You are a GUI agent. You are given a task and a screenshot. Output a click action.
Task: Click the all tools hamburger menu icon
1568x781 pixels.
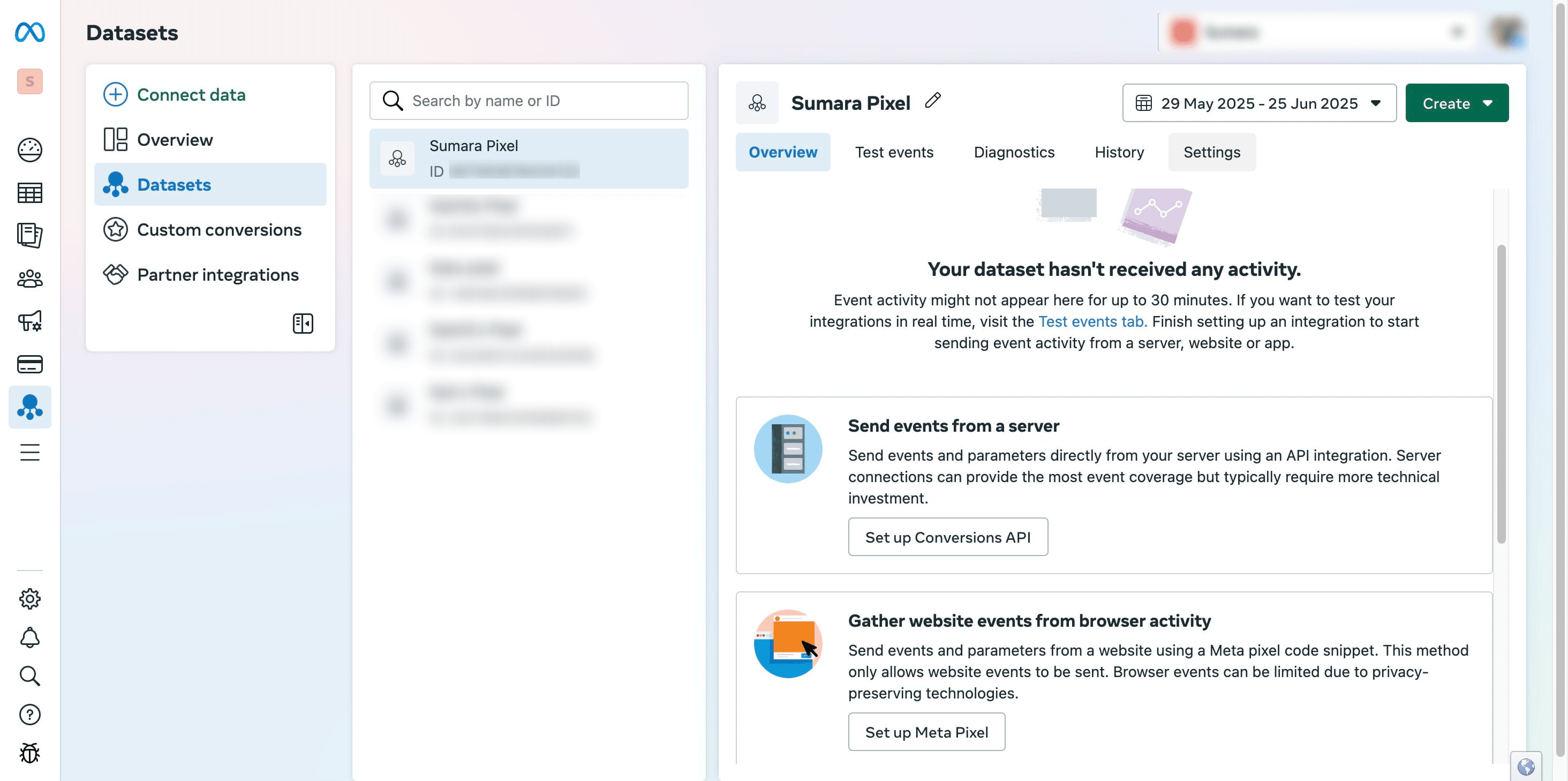click(x=30, y=452)
